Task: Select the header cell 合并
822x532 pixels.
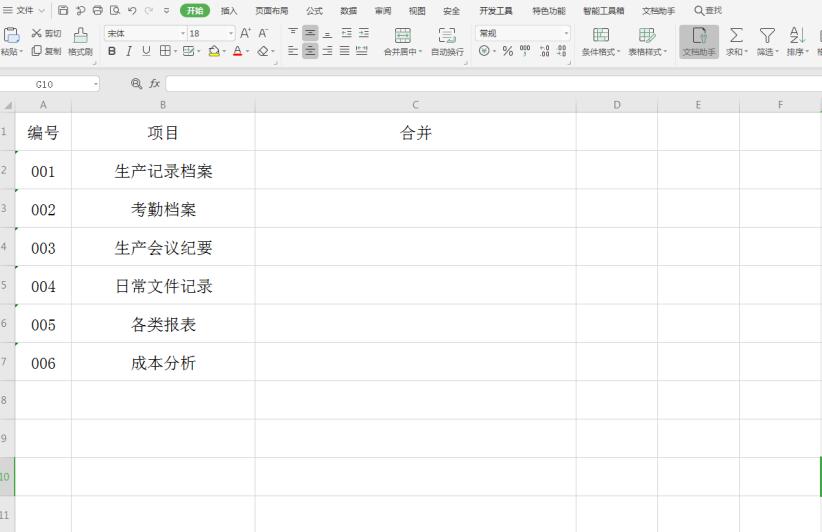Action: (416, 132)
